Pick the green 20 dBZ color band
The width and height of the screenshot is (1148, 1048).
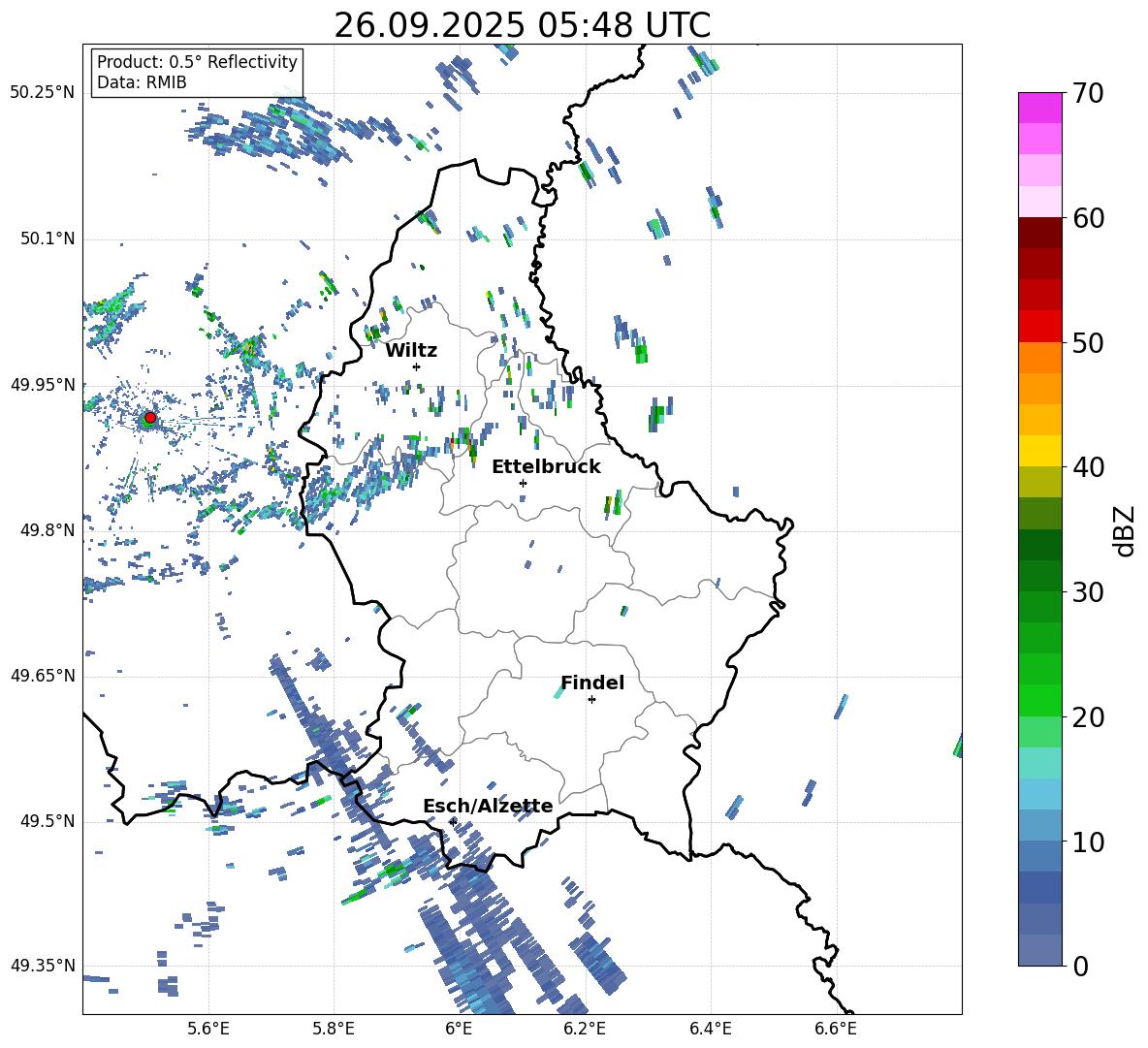coord(1039,700)
